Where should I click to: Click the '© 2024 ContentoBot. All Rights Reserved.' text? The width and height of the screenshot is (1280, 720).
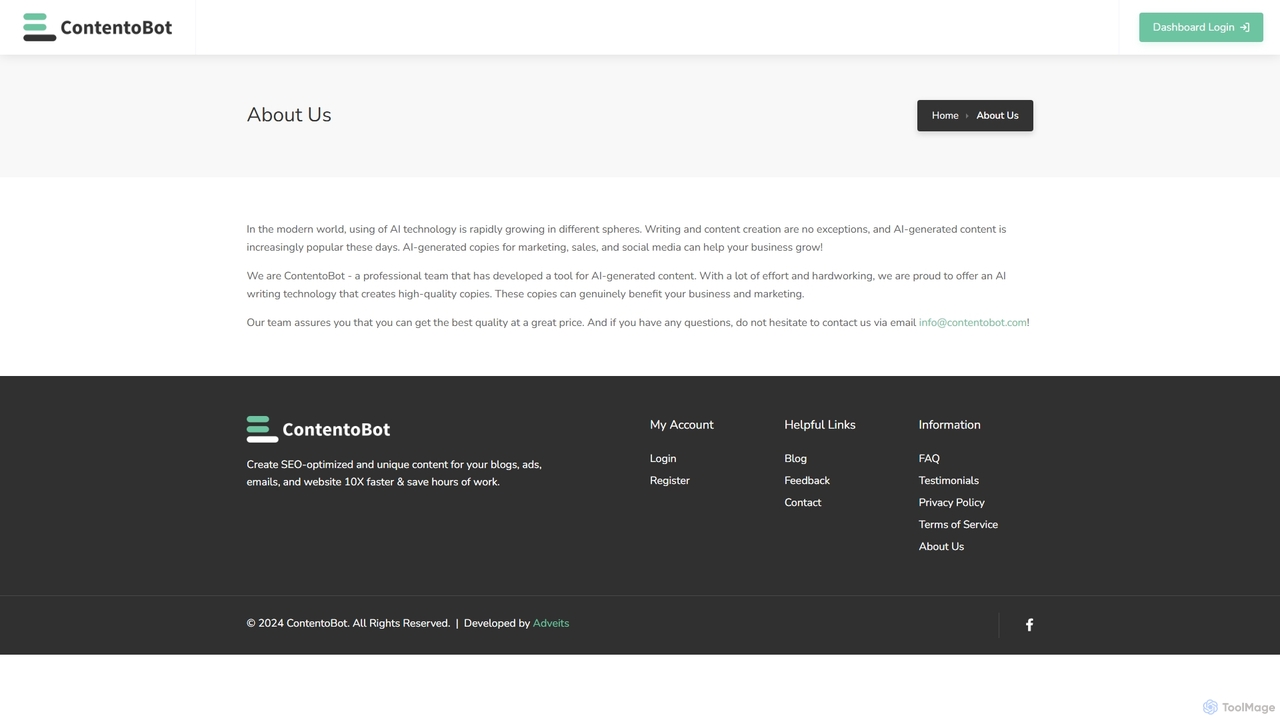(x=348, y=624)
